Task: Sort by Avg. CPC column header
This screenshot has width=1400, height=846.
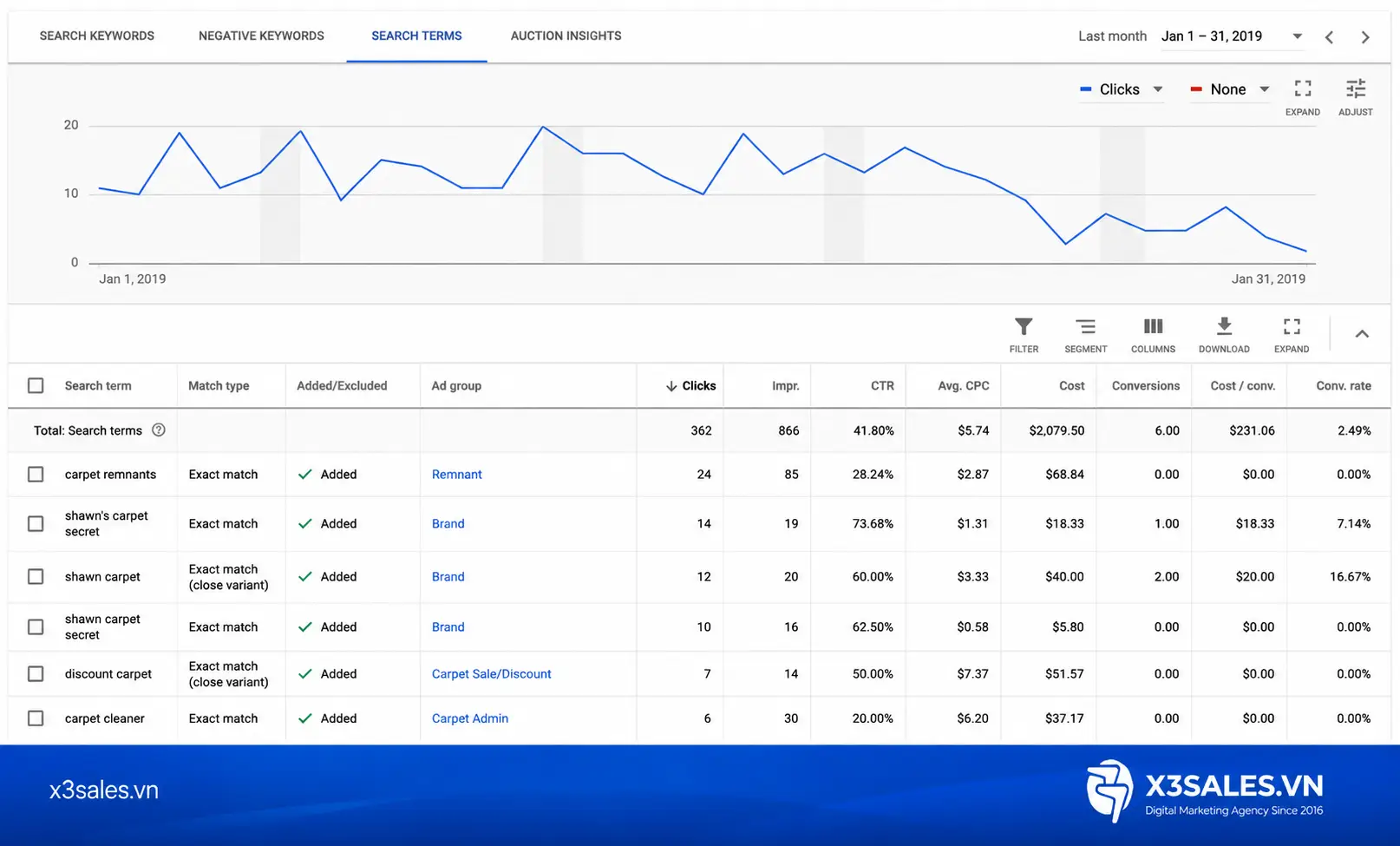Action: pyautogui.click(x=963, y=386)
